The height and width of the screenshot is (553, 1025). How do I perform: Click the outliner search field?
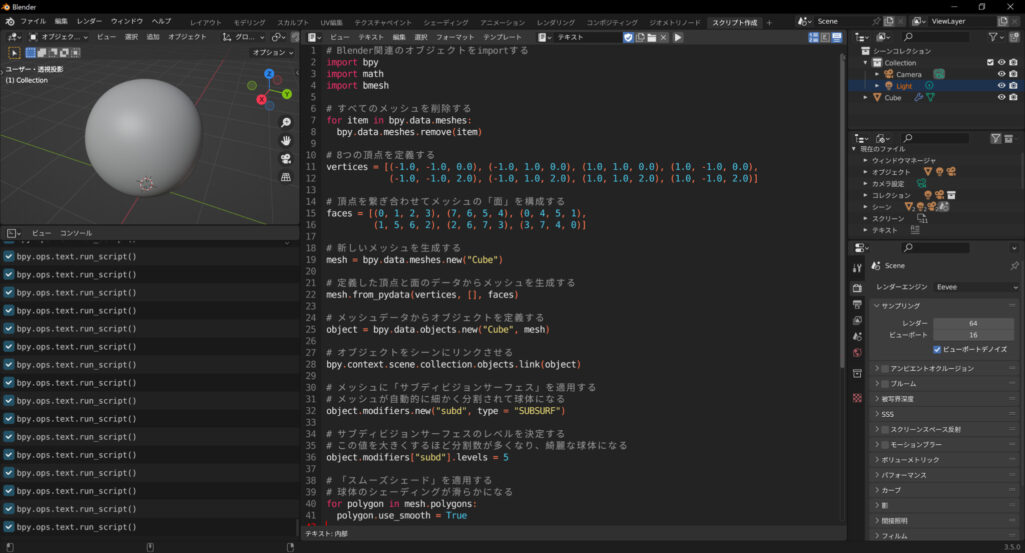935,37
